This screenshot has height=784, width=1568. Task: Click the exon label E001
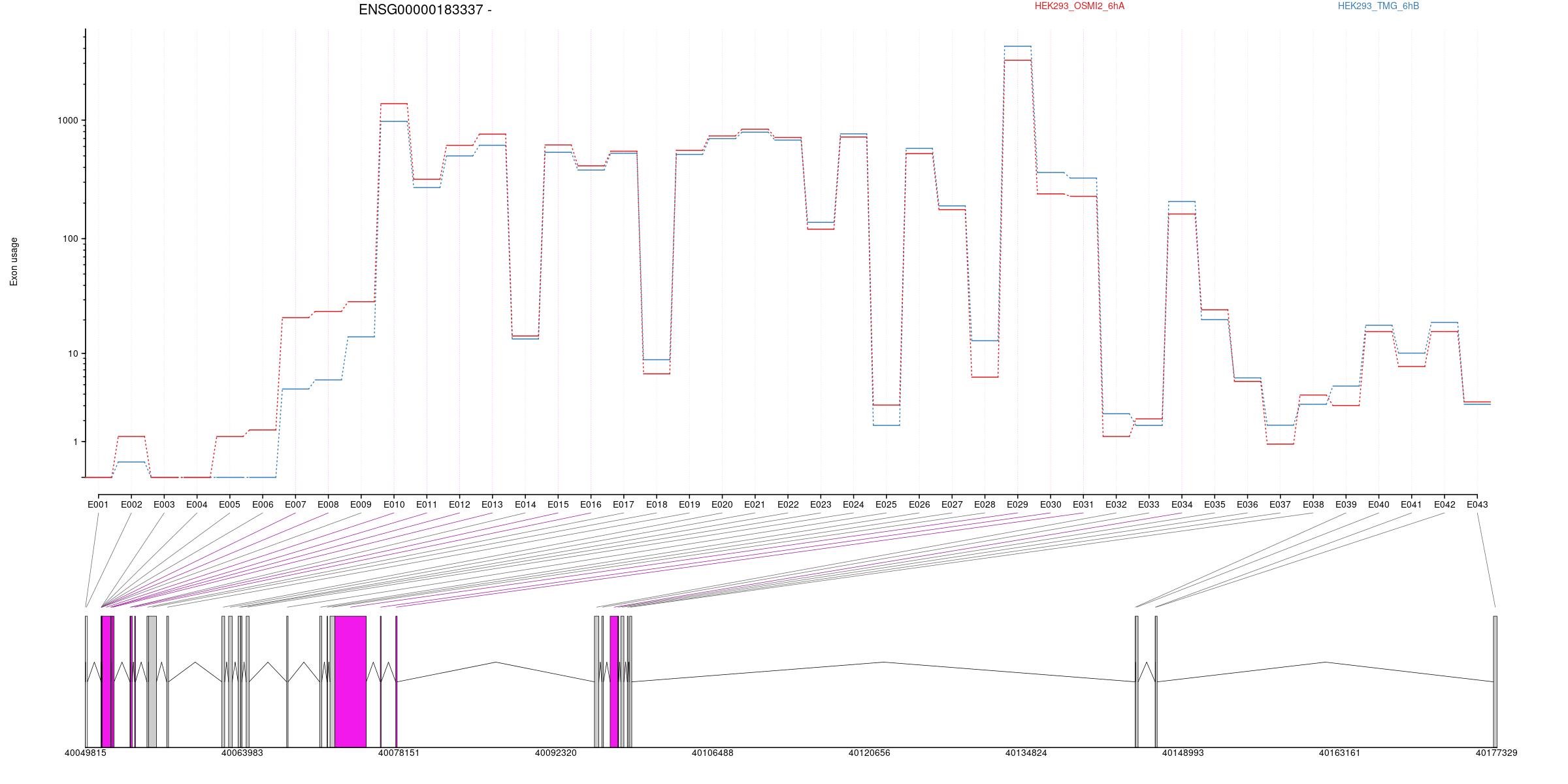[98, 504]
